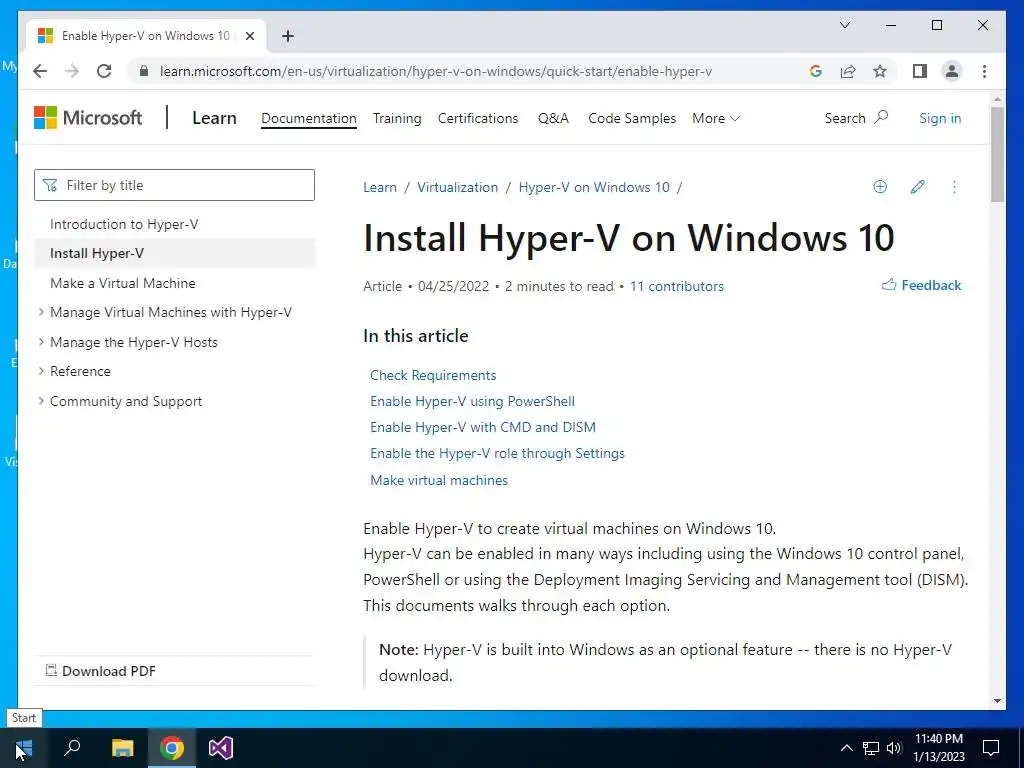Click Sign in
1024x768 pixels.
point(940,118)
